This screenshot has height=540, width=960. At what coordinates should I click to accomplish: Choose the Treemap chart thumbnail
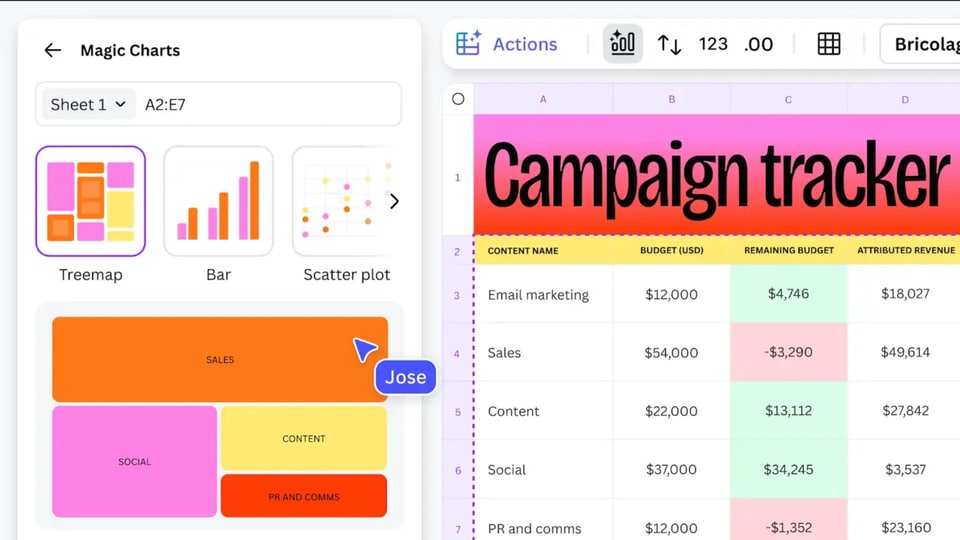tap(91, 201)
